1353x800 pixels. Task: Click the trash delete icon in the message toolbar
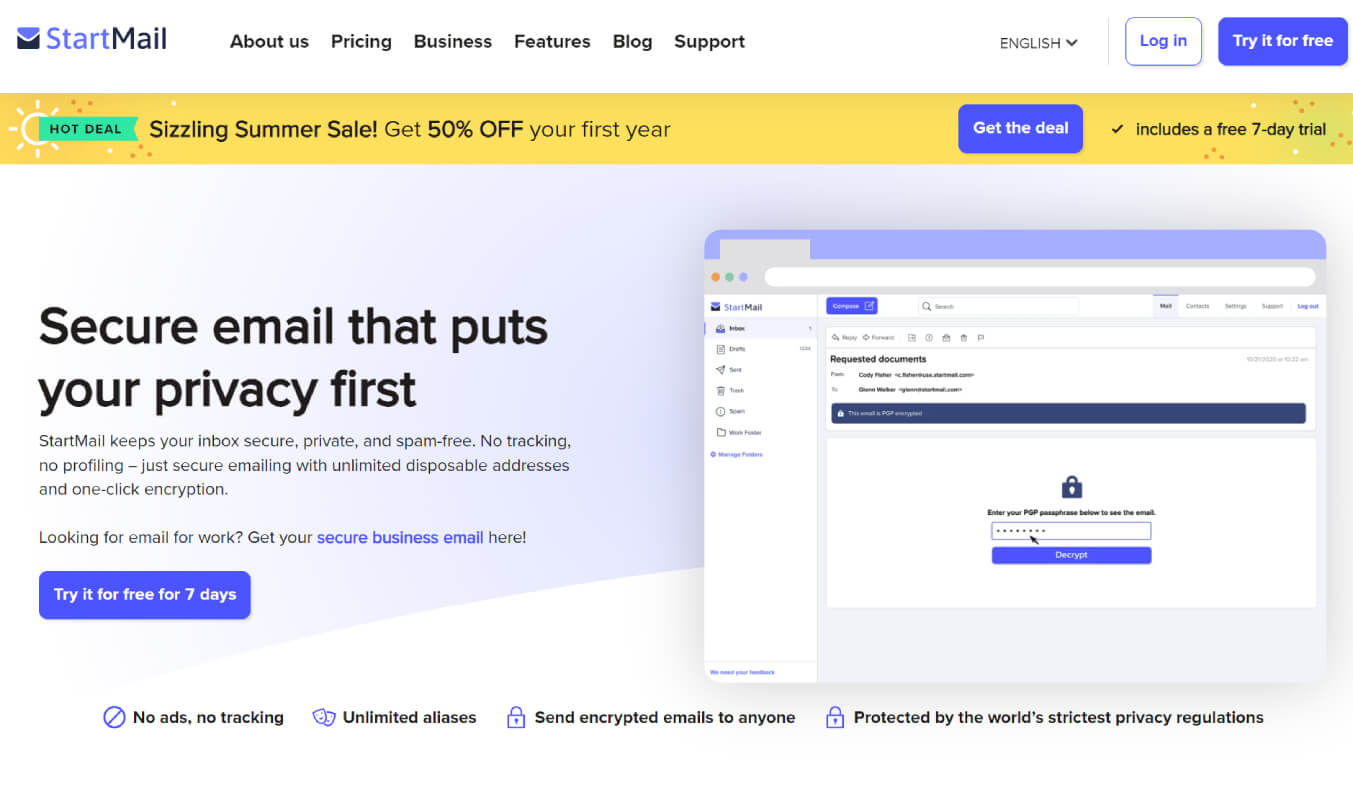(x=963, y=338)
